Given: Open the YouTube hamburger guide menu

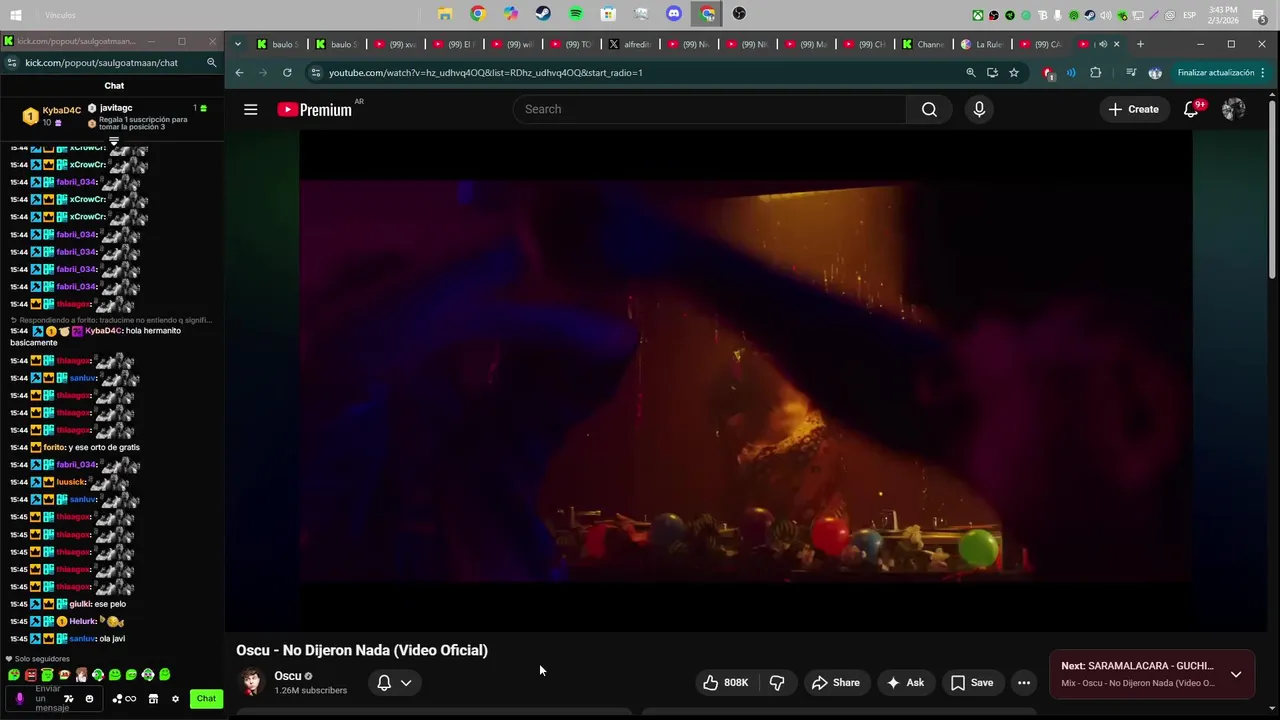Looking at the screenshot, I should 250,109.
